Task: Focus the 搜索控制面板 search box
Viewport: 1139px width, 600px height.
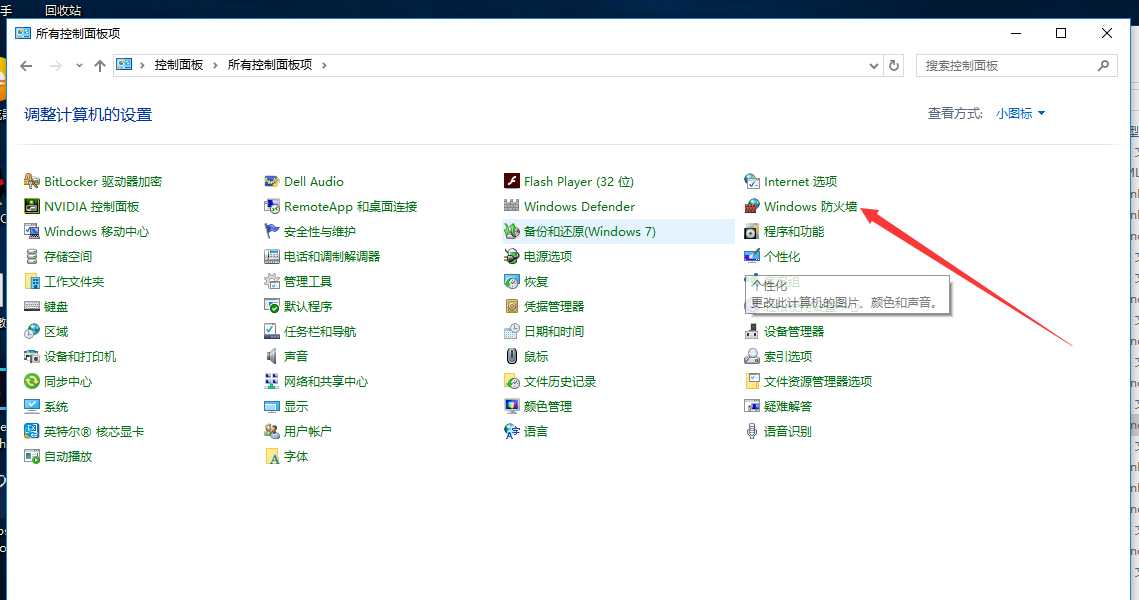Action: (1016, 65)
